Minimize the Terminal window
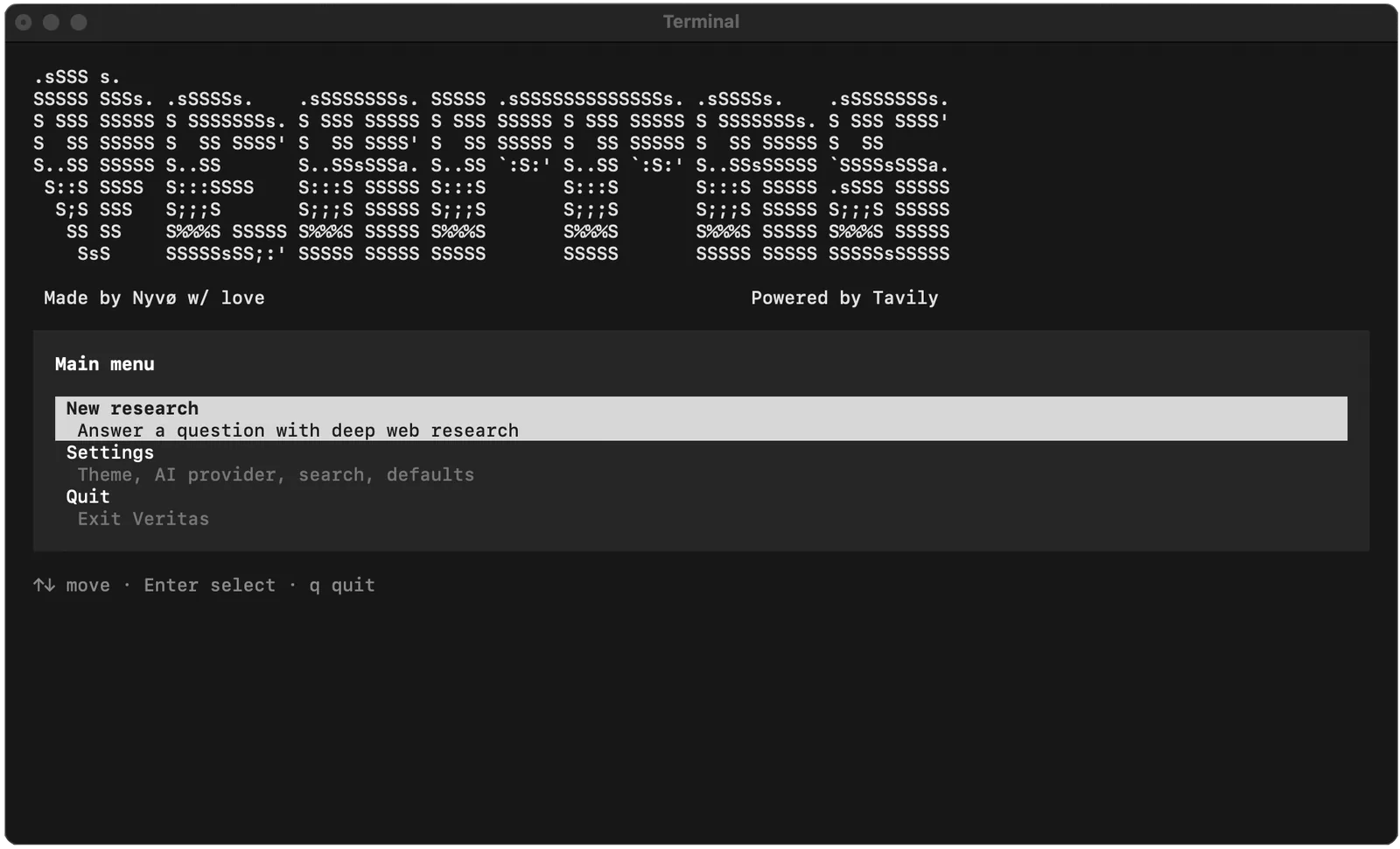The height and width of the screenshot is (849, 1400). pos(52,22)
